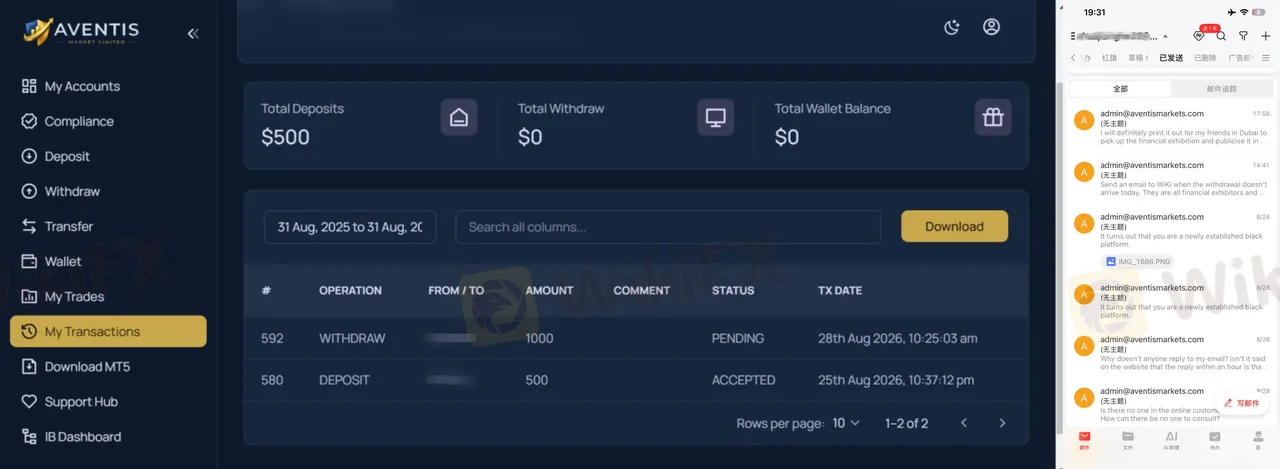Viewport: 1280px width, 469px height.
Task: Open email asking why nobody replies
Action: [x=1171, y=353]
